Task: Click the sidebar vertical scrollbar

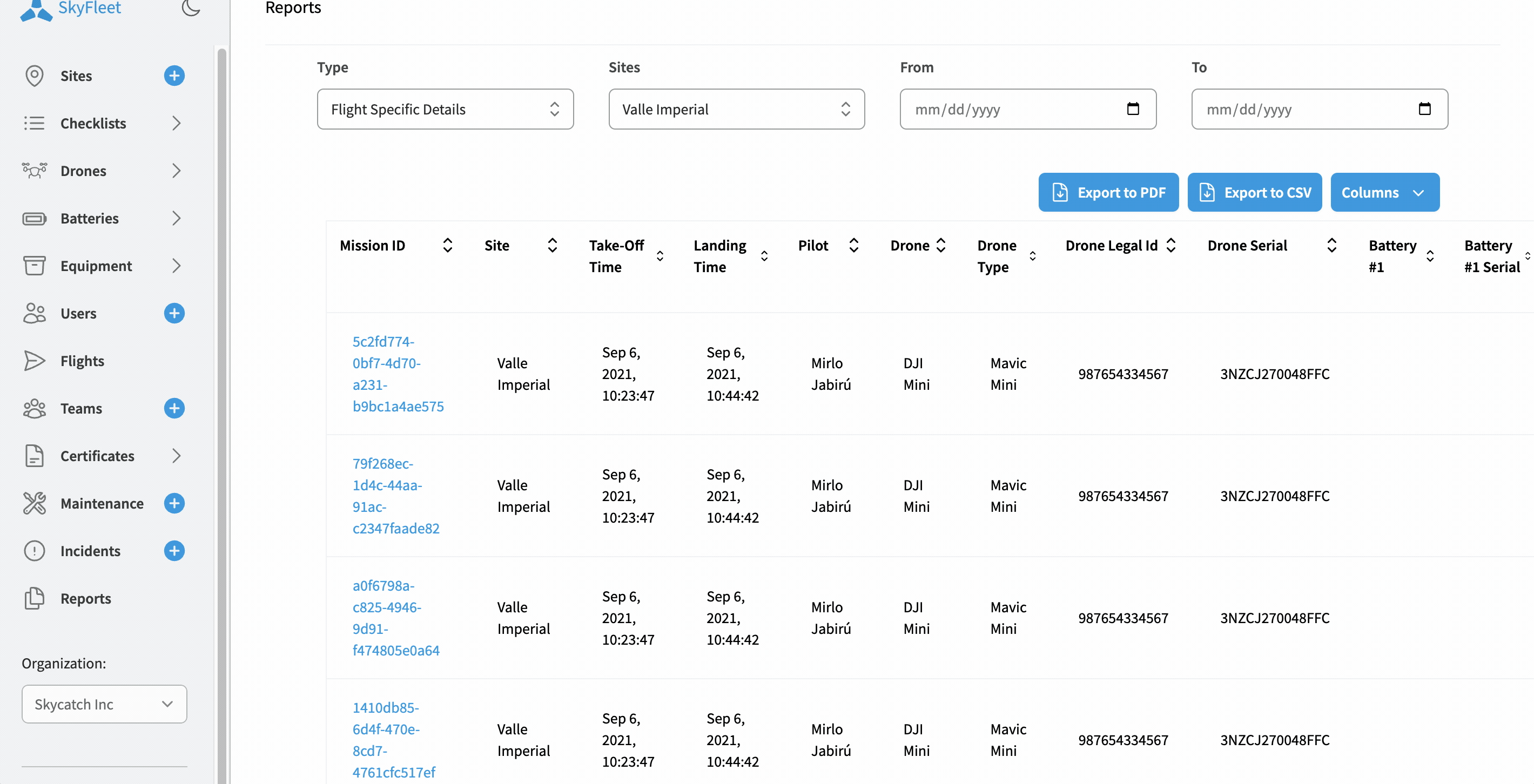Action: (x=221, y=416)
